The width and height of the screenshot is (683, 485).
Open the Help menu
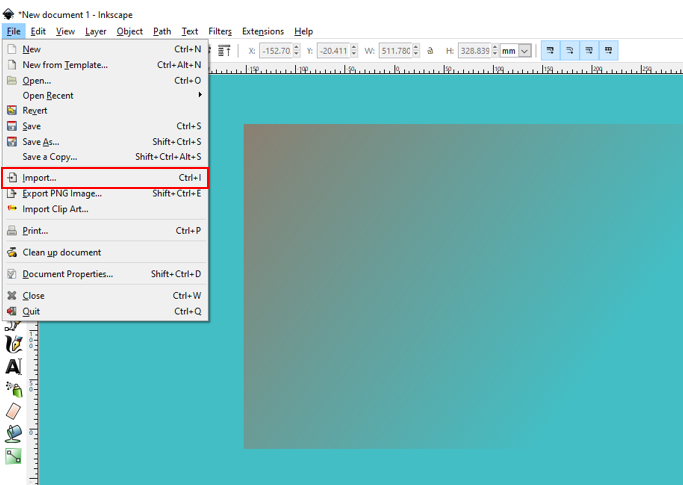pos(304,31)
